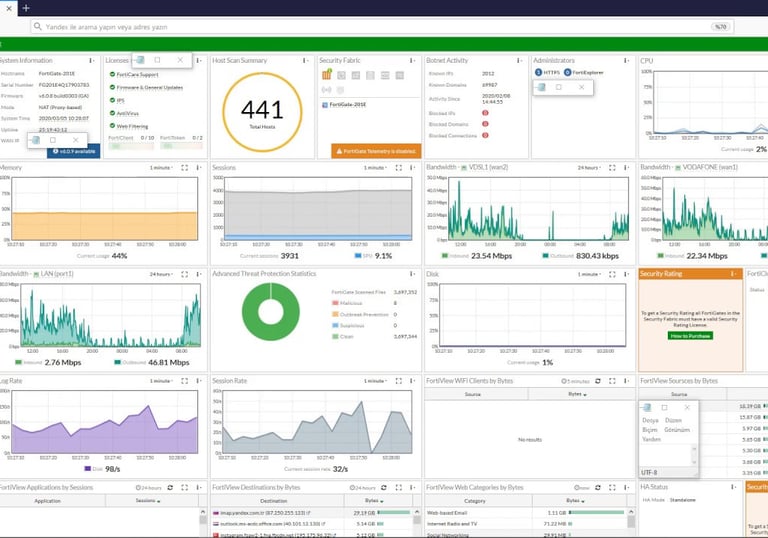This screenshot has height=538, width=768.
Task: Open VDSL1 (wan2) '24 hours' time range dropdown
Action: pyautogui.click(x=589, y=168)
